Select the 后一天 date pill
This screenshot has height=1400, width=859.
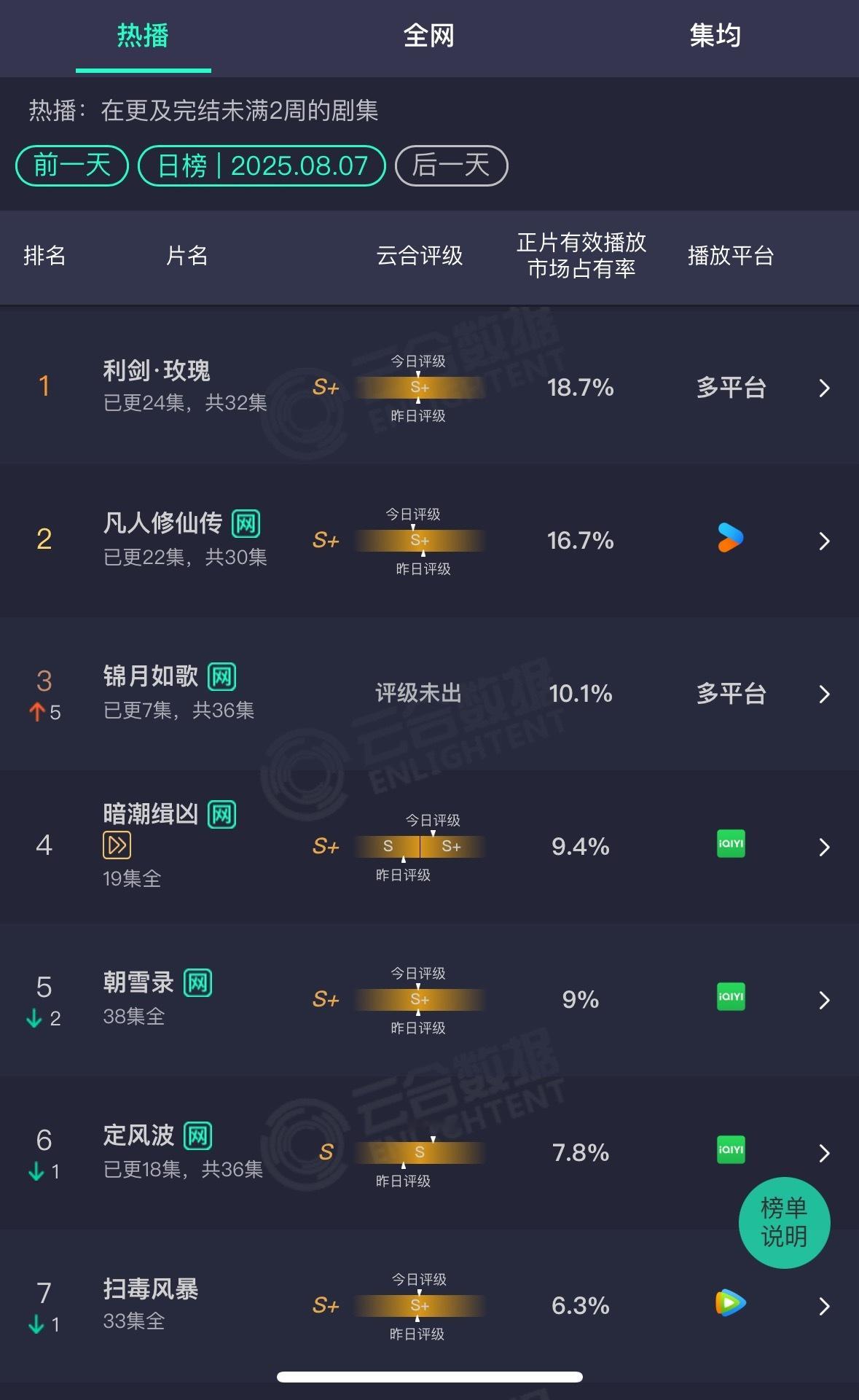(x=451, y=165)
